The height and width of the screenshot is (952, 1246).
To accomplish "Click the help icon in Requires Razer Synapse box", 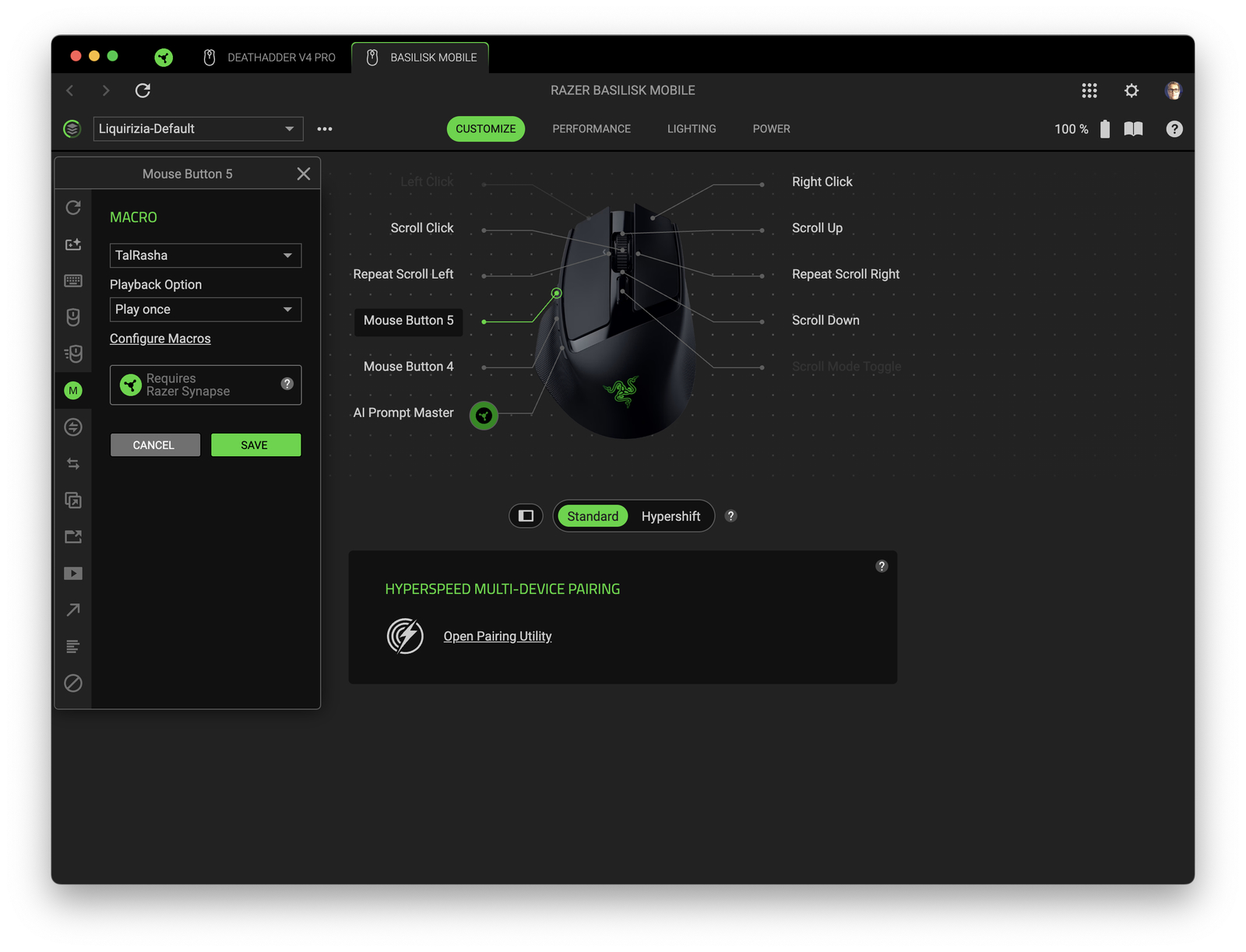I will [x=287, y=384].
